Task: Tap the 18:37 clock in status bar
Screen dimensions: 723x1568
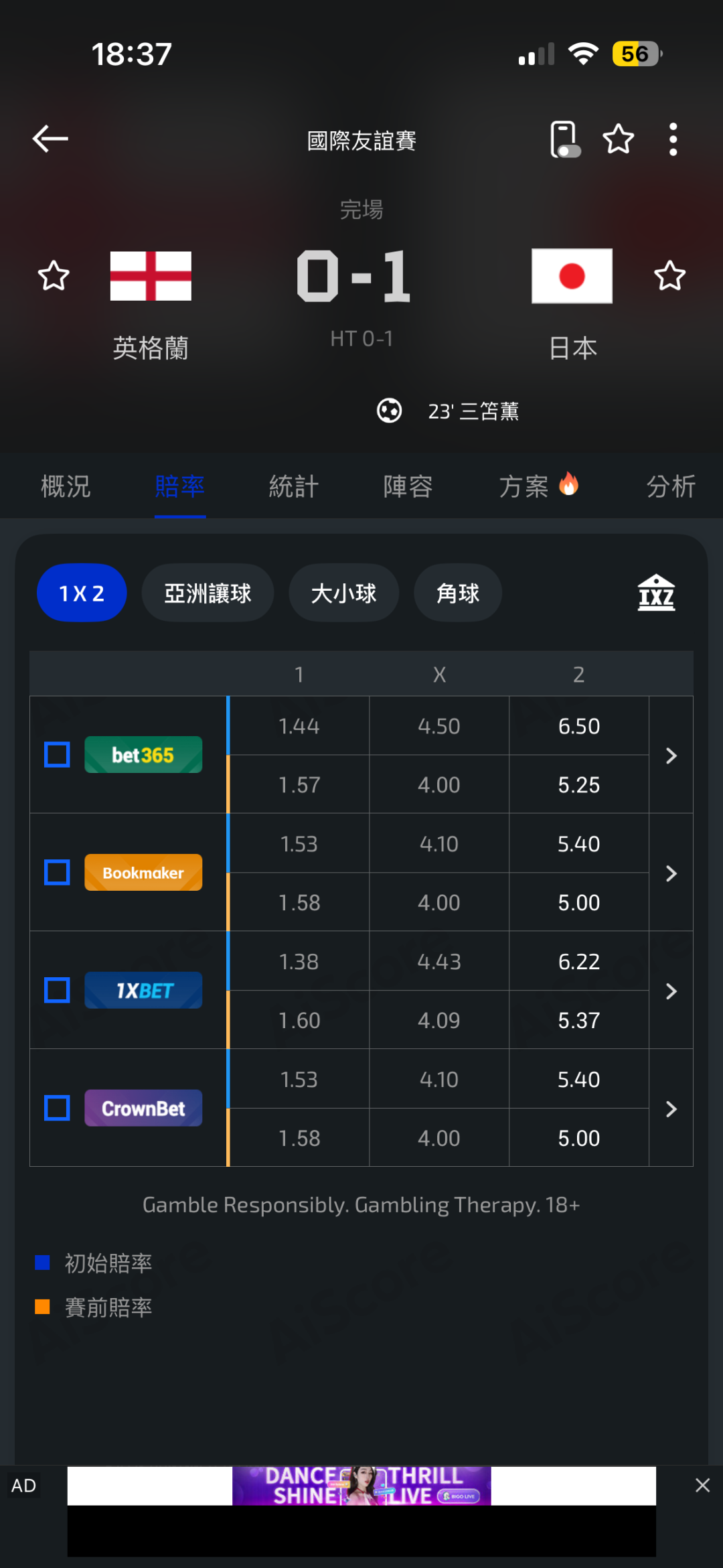Action: point(132,54)
